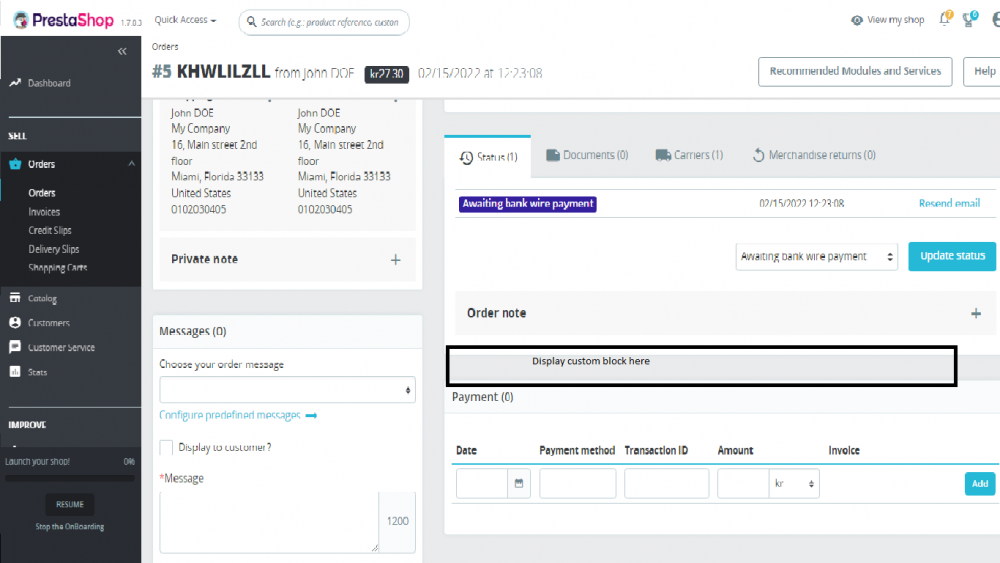
Task: Open the Quick Access dropdown
Action: click(x=185, y=20)
